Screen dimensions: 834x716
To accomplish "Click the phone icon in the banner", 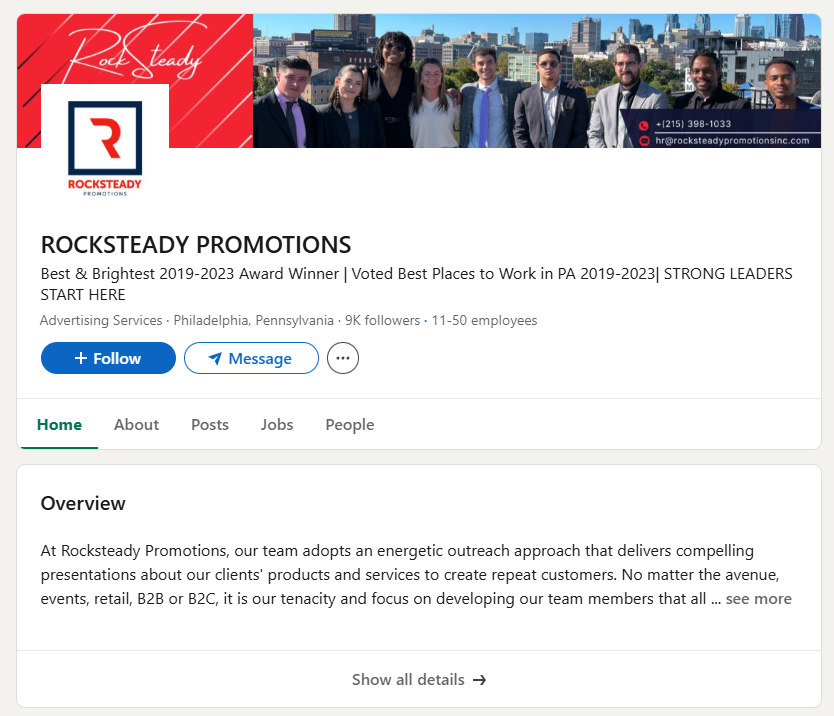I will coord(644,124).
